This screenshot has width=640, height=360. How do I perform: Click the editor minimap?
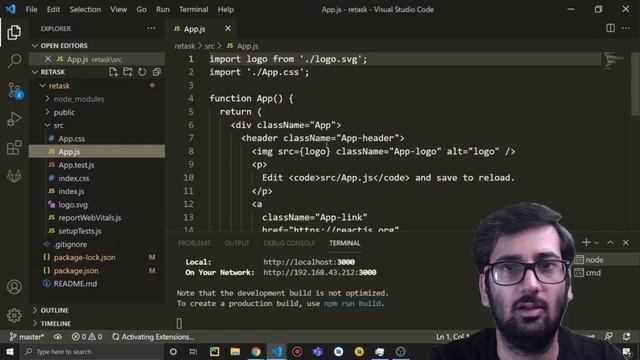click(x=614, y=60)
